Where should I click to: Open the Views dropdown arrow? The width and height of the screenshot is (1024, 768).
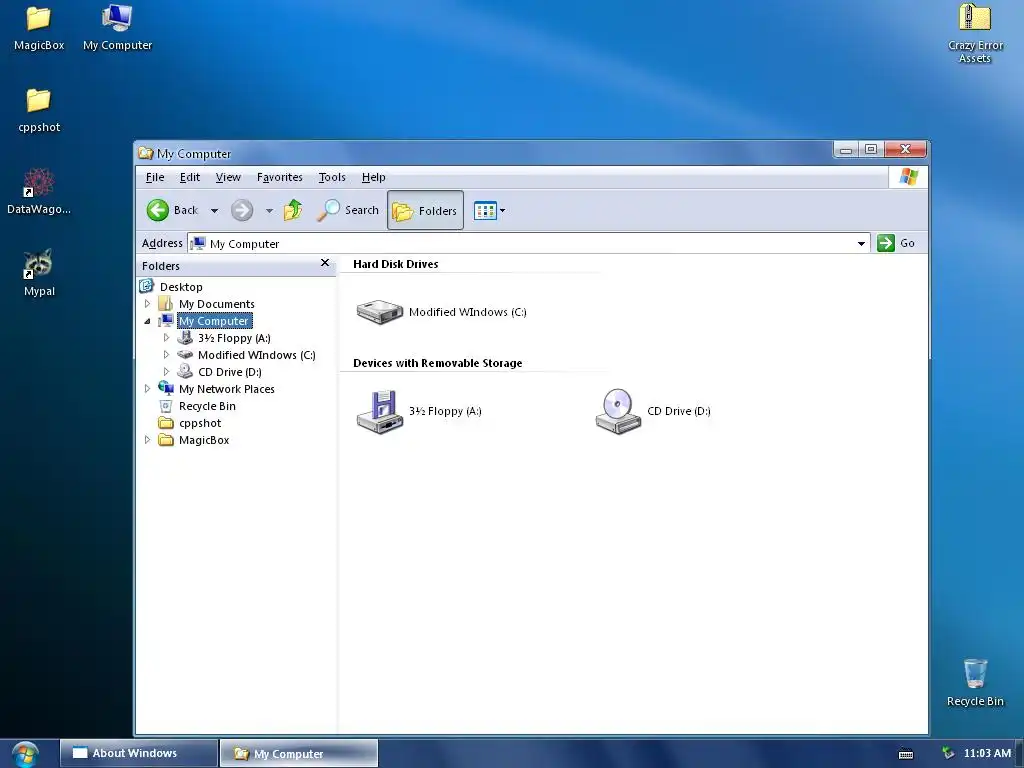(502, 211)
